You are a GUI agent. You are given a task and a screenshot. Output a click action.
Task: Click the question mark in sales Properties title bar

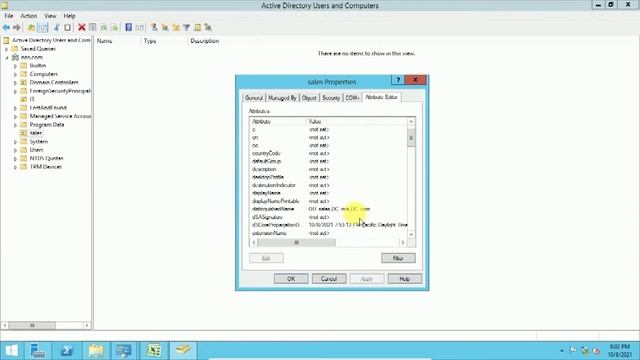398,80
